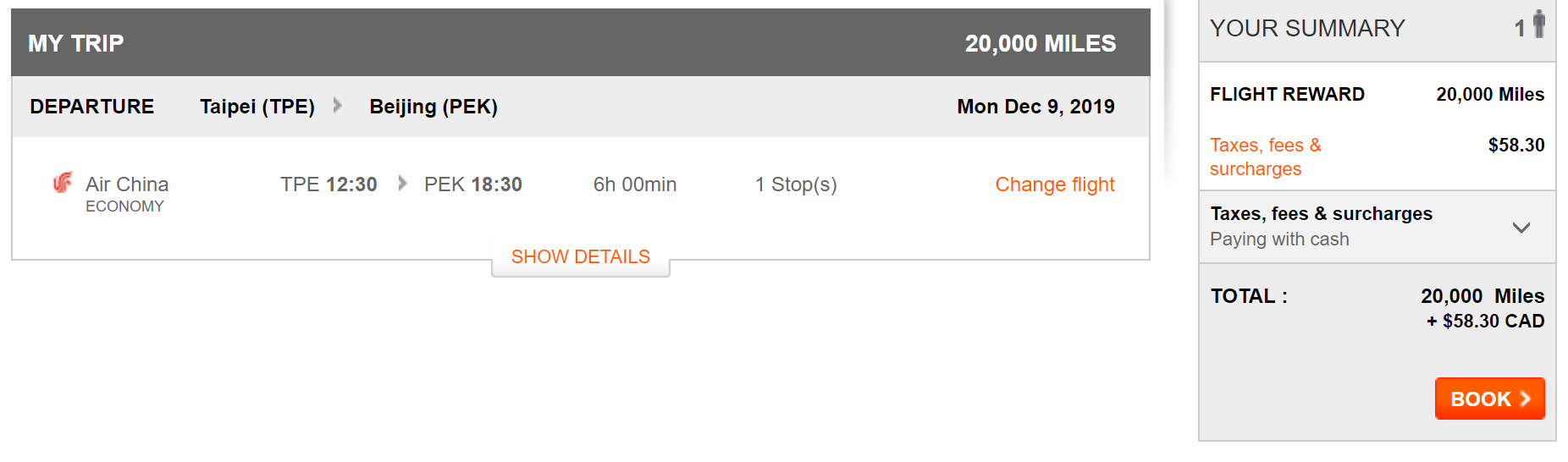This screenshot has width=1568, height=462.
Task: Click the arrow icon on BOOK button
Action: [x=1526, y=399]
